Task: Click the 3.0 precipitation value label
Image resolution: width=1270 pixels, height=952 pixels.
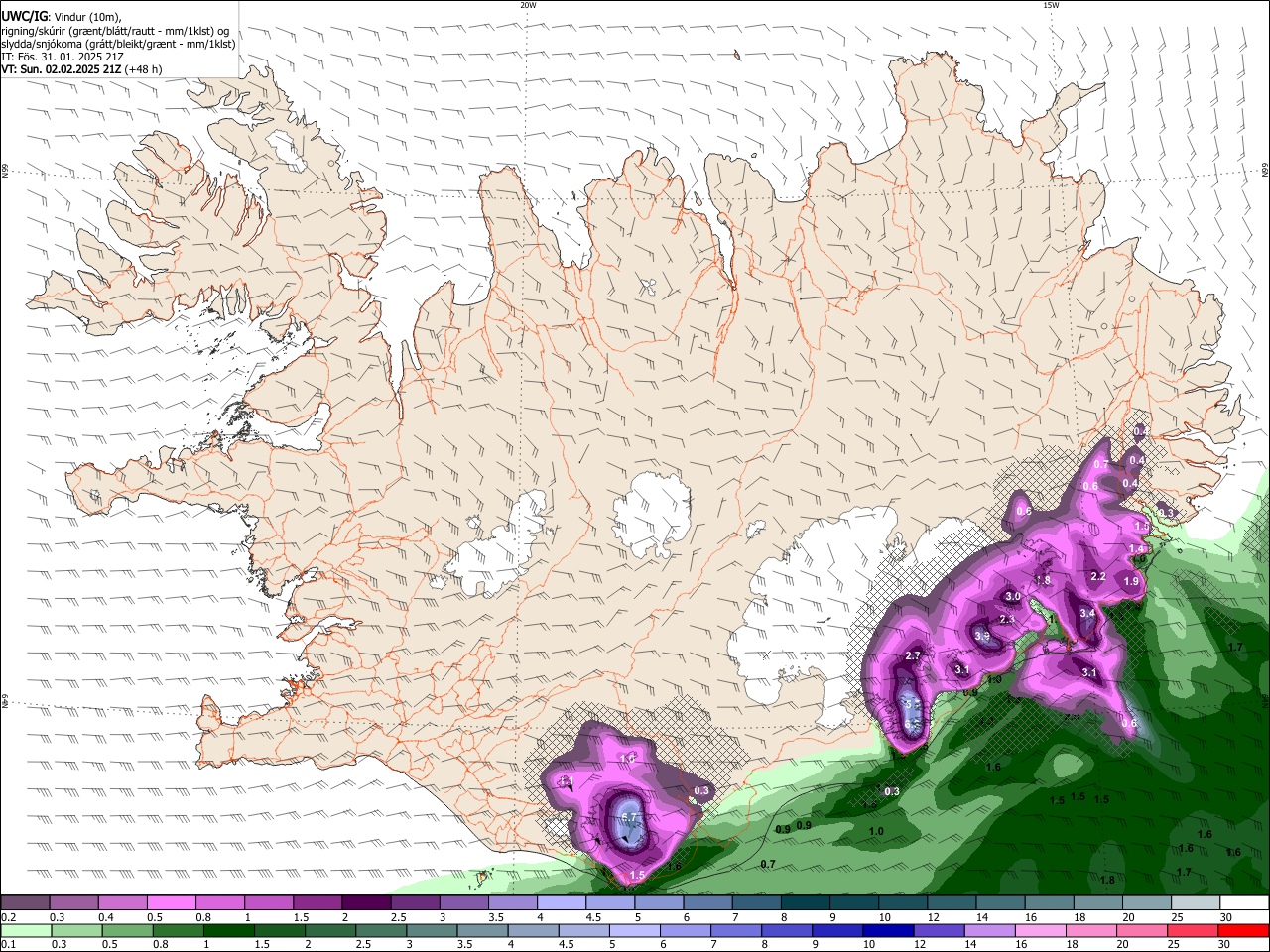Action: point(1013,597)
